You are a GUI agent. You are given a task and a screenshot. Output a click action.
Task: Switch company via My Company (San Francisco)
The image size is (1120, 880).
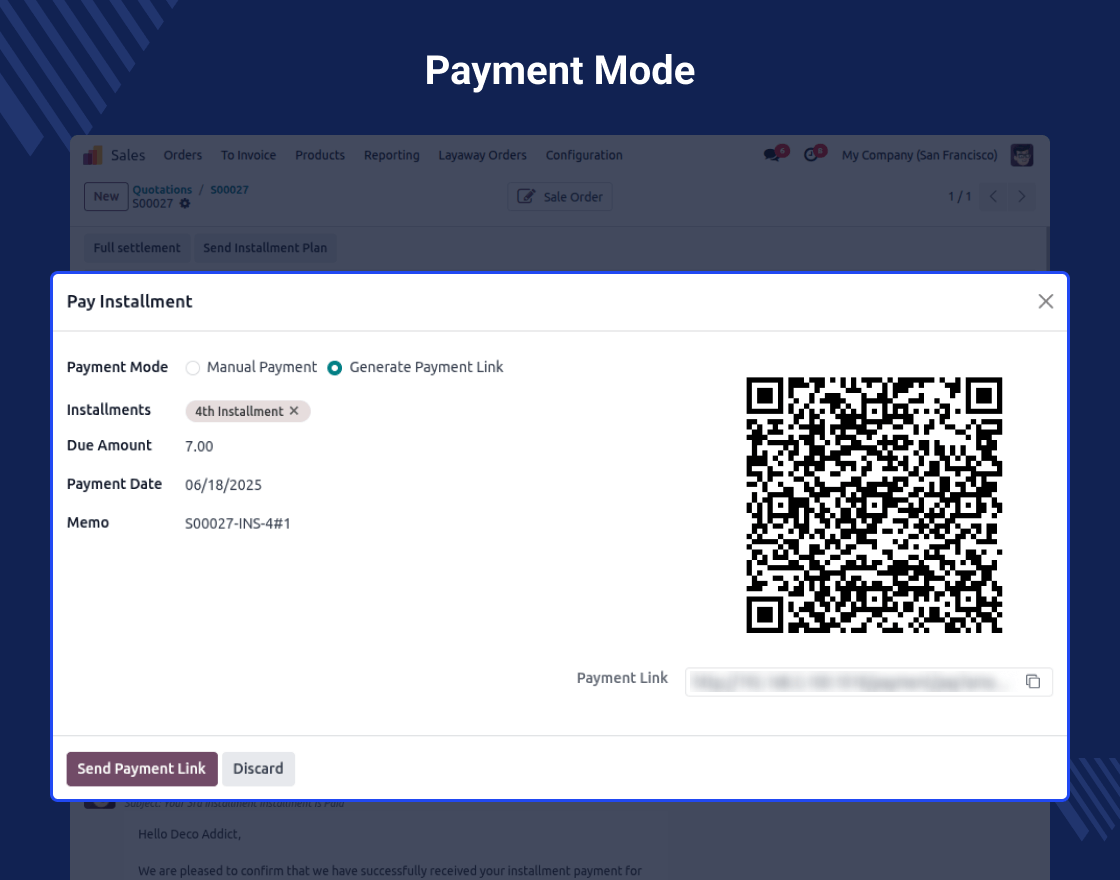click(919, 155)
